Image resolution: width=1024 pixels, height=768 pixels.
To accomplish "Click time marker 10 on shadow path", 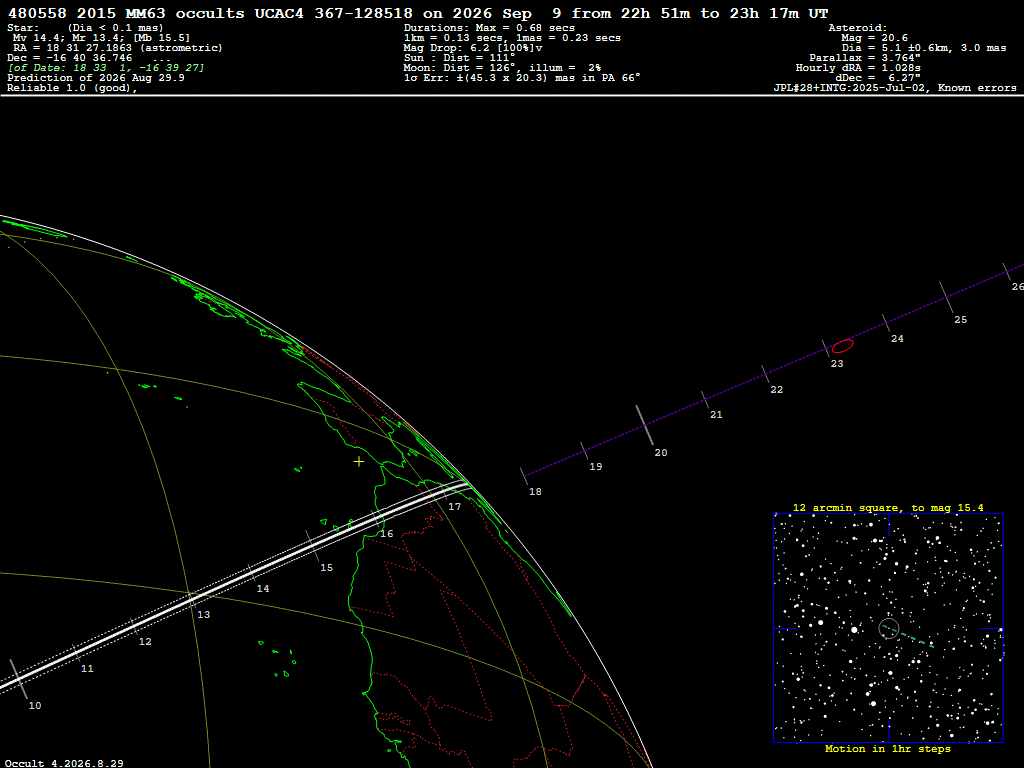I will click(18, 680).
